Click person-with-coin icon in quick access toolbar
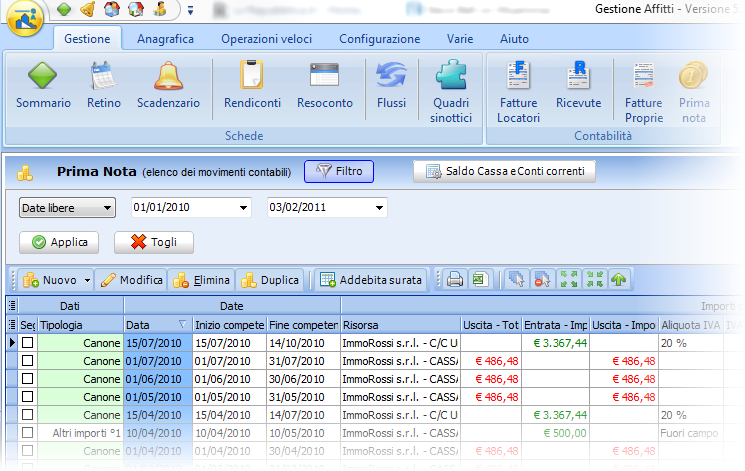Viewport: 745px width, 471px height. pos(160,9)
